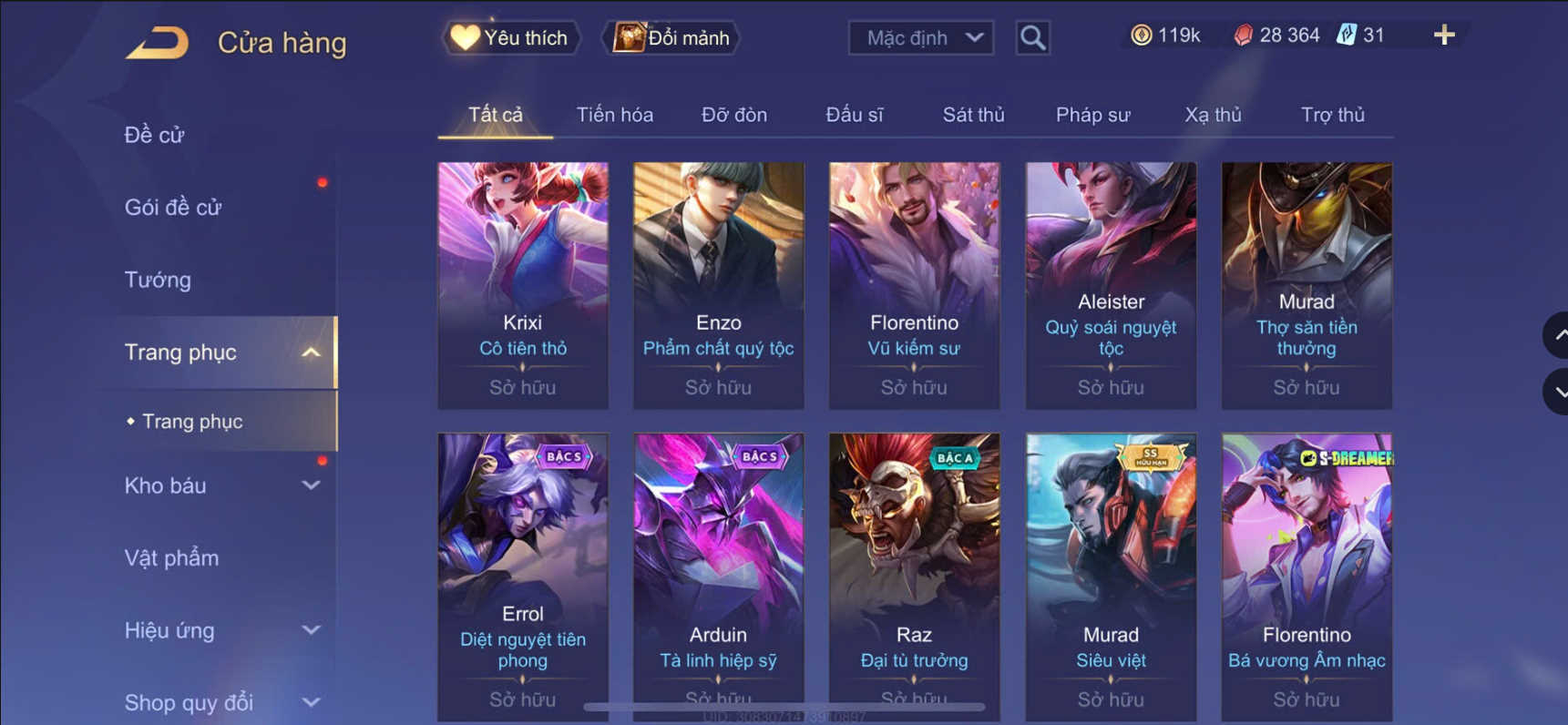Tap the plus icon to add currency
Viewport: 1568px width, 725px height.
pos(1444,36)
